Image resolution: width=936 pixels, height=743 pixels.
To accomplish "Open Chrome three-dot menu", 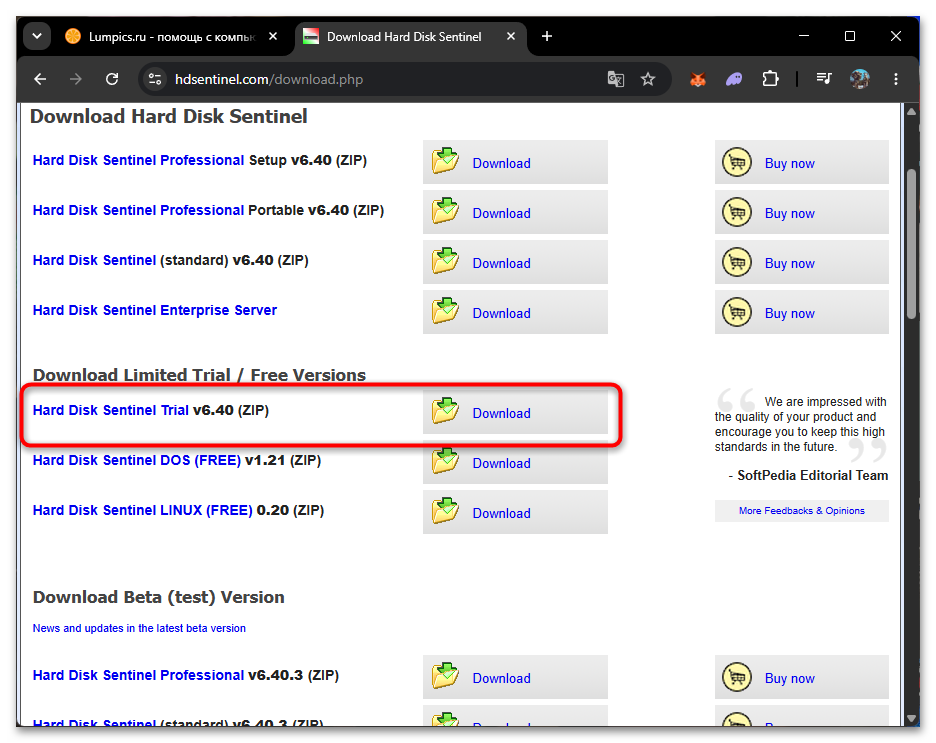I will pyautogui.click(x=895, y=79).
